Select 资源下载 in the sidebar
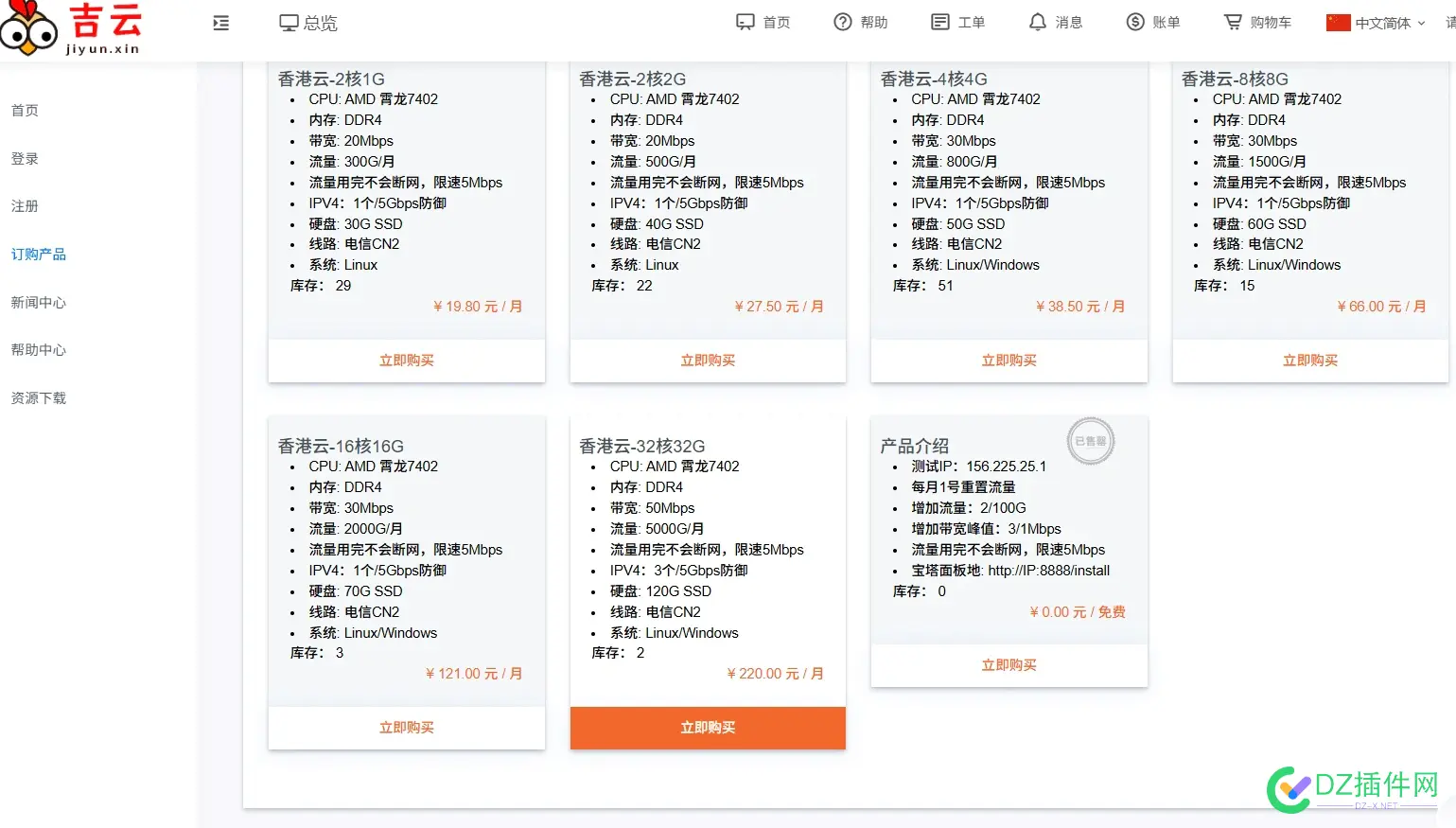Viewport: 1456px width, 828px height. pos(38,397)
